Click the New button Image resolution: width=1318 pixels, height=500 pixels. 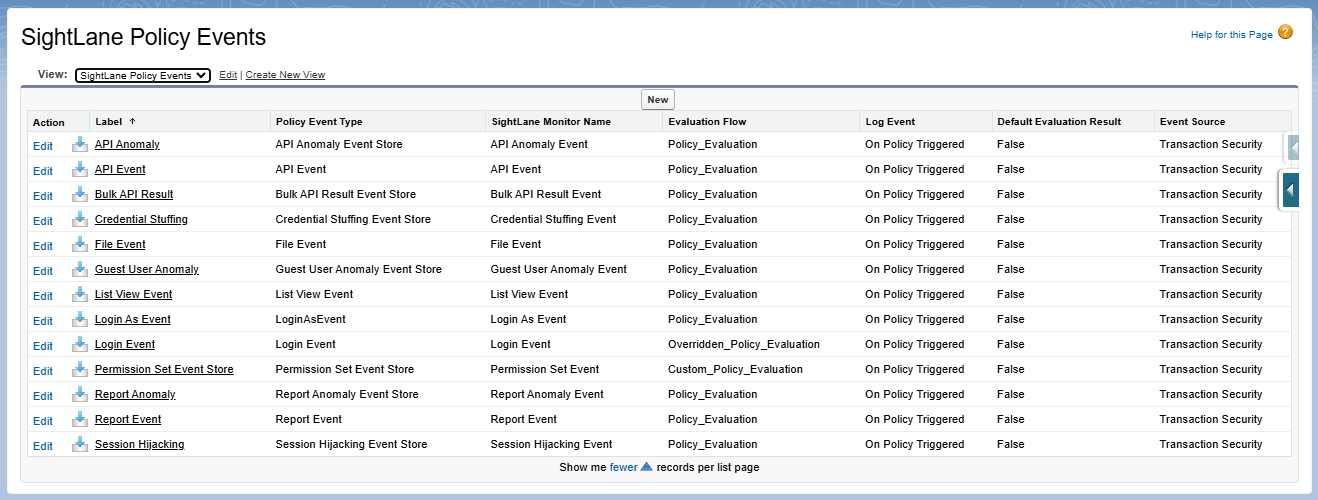coord(658,100)
